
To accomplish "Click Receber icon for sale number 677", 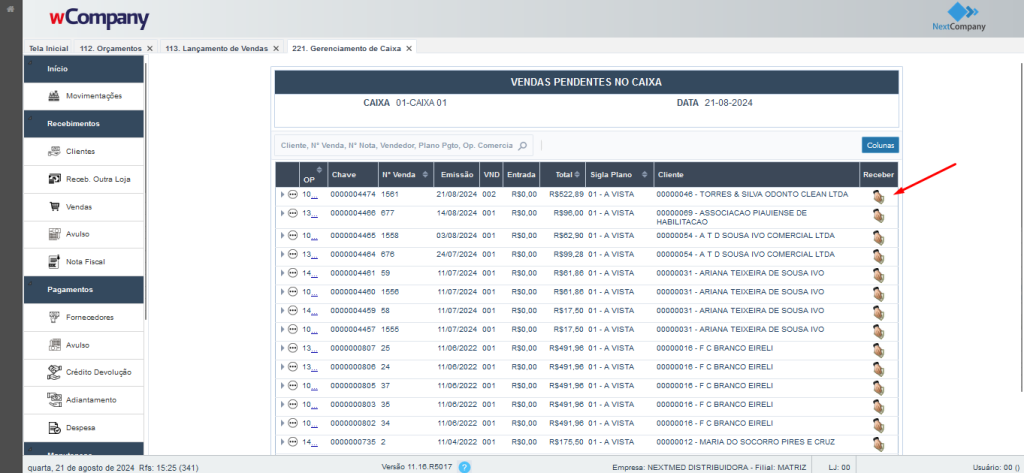I will click(x=878, y=217).
